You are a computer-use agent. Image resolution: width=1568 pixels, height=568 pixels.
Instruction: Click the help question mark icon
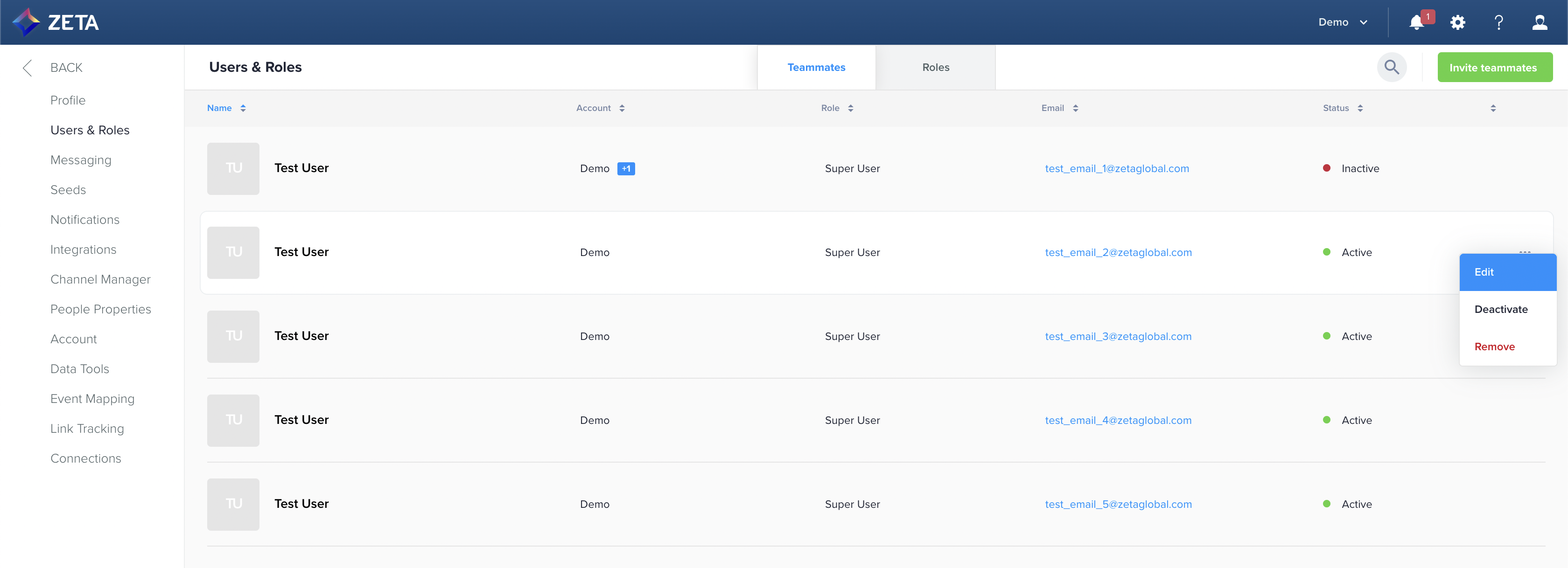(1498, 22)
